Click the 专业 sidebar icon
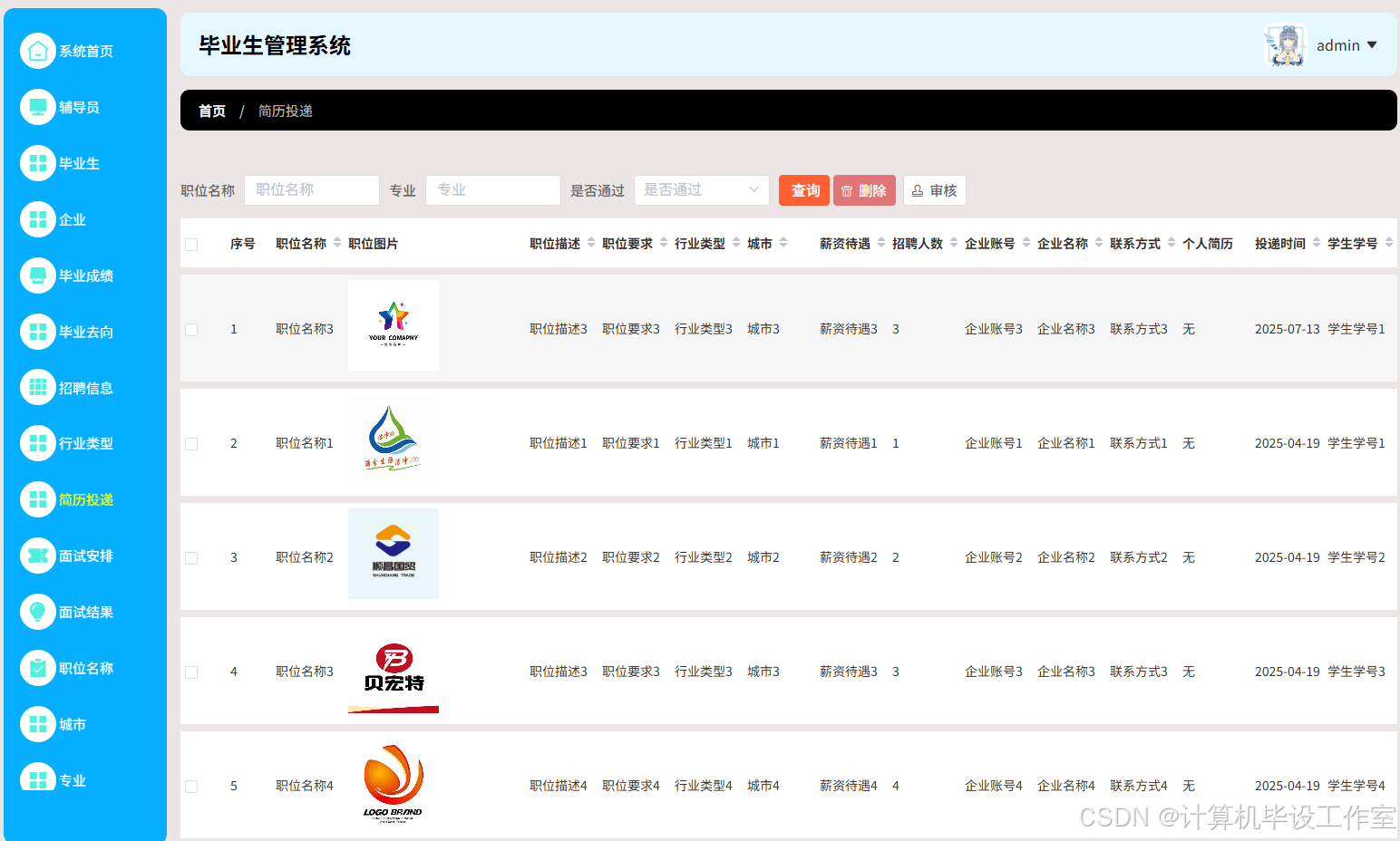The width and height of the screenshot is (1400, 841). pyautogui.click(x=38, y=778)
